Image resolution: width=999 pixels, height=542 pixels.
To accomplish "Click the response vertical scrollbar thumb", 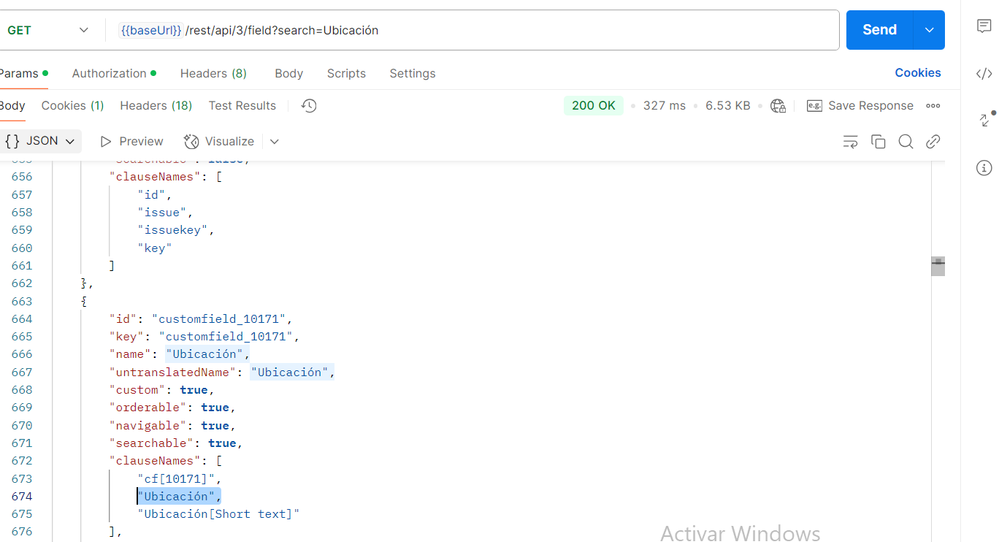I will click(938, 266).
